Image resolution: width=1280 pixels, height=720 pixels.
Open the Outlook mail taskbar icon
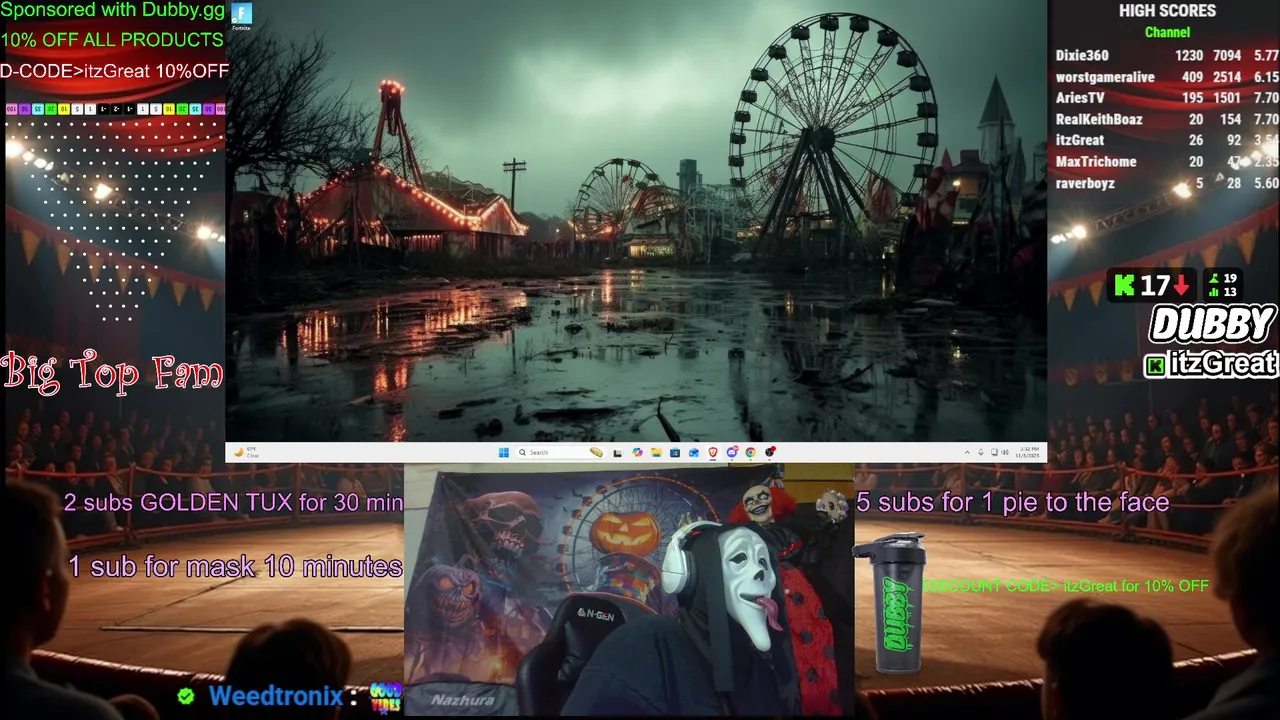point(694,452)
